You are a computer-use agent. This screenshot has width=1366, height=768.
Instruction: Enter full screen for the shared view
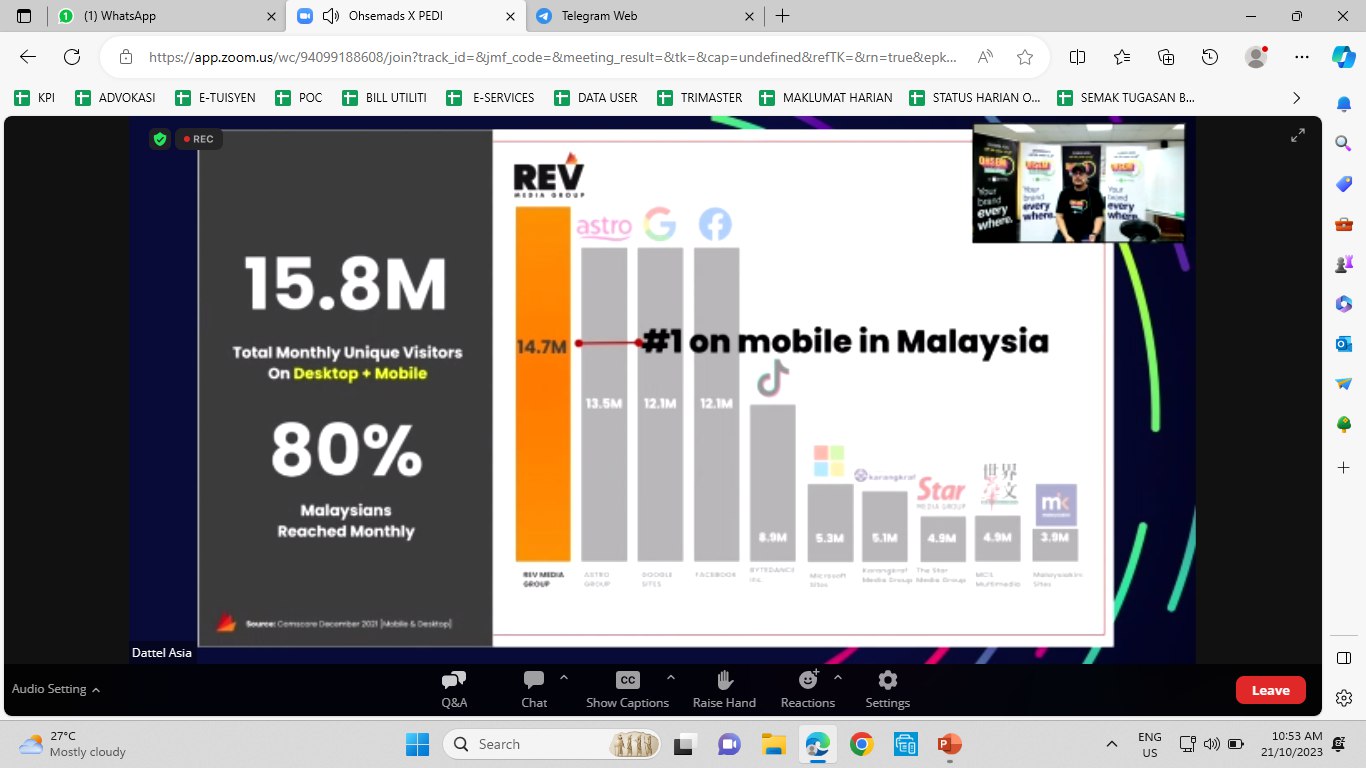(x=1298, y=135)
